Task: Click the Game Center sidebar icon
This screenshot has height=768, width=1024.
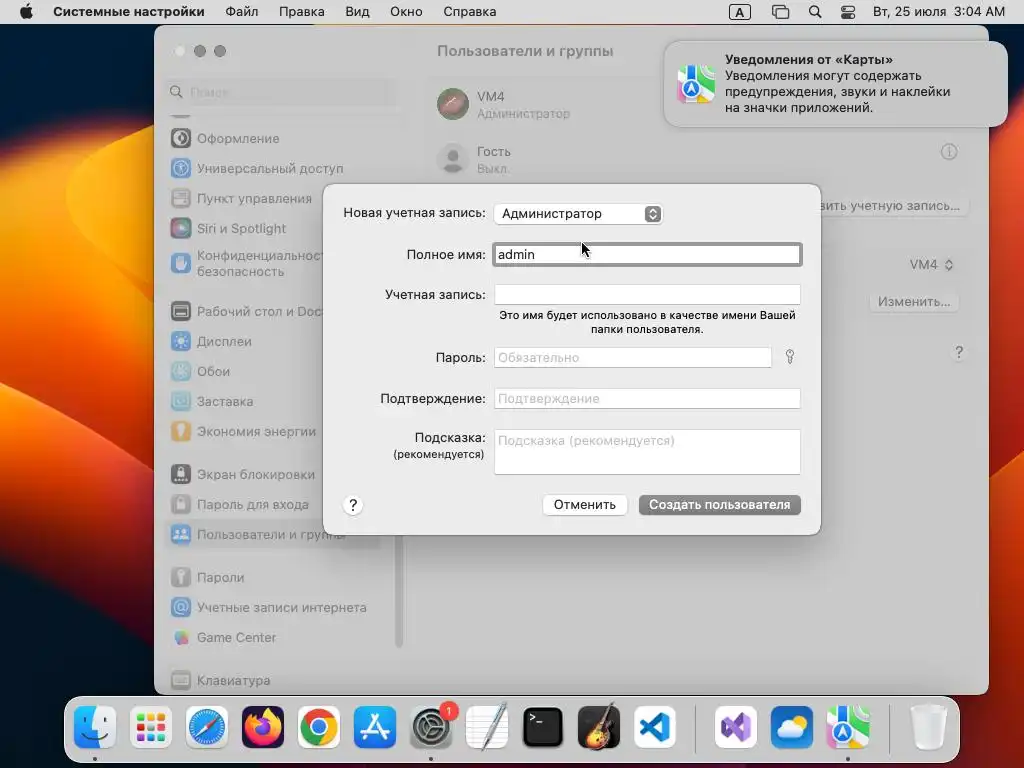Action: (x=181, y=638)
